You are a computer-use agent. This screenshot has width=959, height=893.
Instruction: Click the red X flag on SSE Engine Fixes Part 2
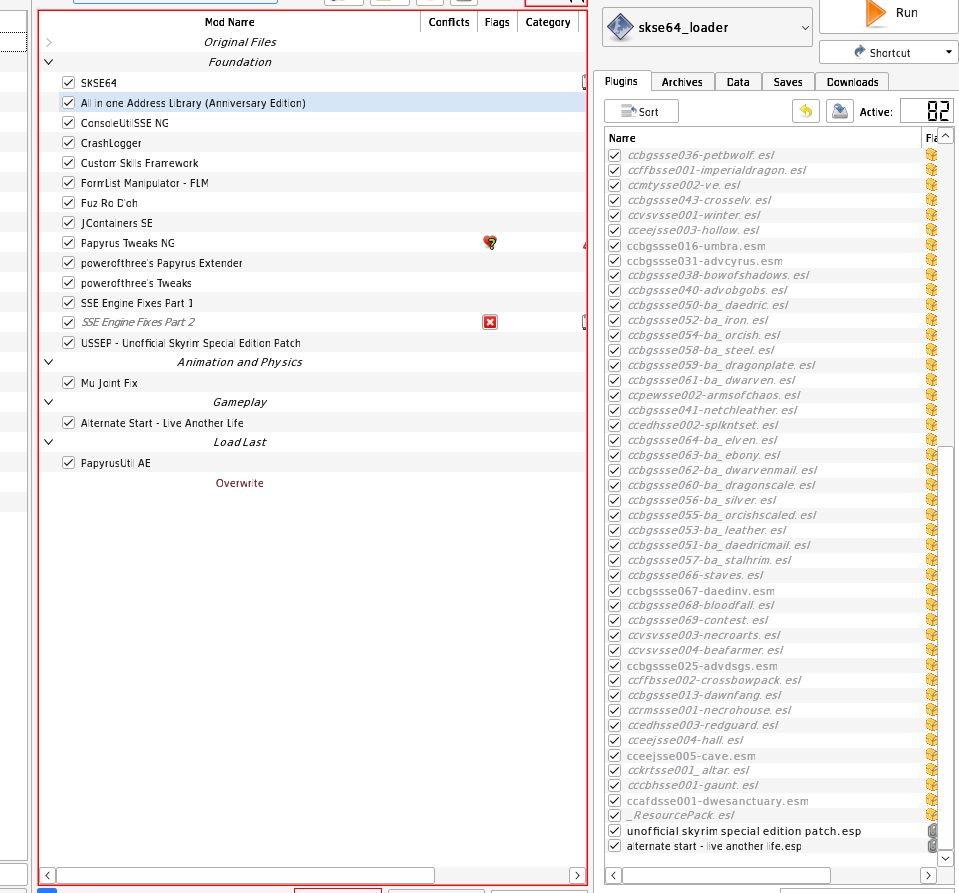pyautogui.click(x=490, y=322)
